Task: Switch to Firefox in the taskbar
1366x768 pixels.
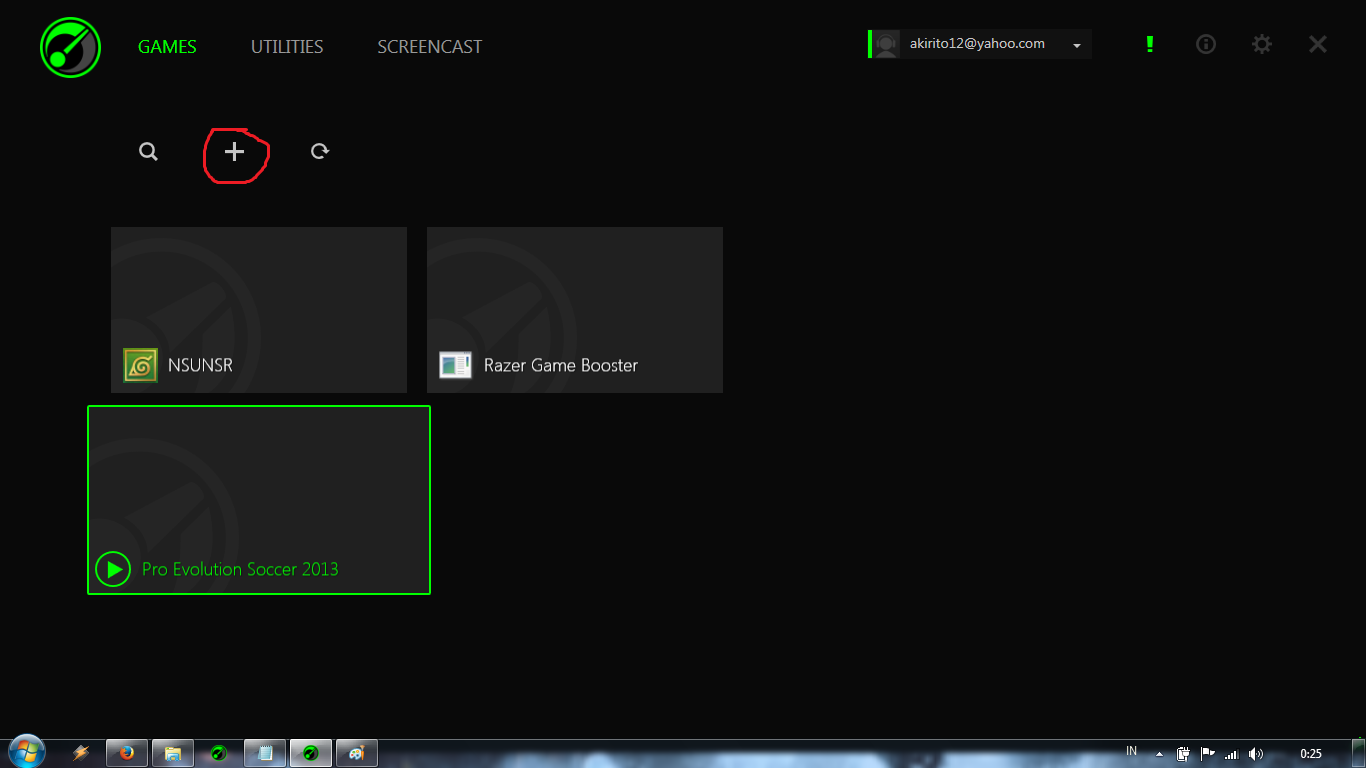Action: 127,753
